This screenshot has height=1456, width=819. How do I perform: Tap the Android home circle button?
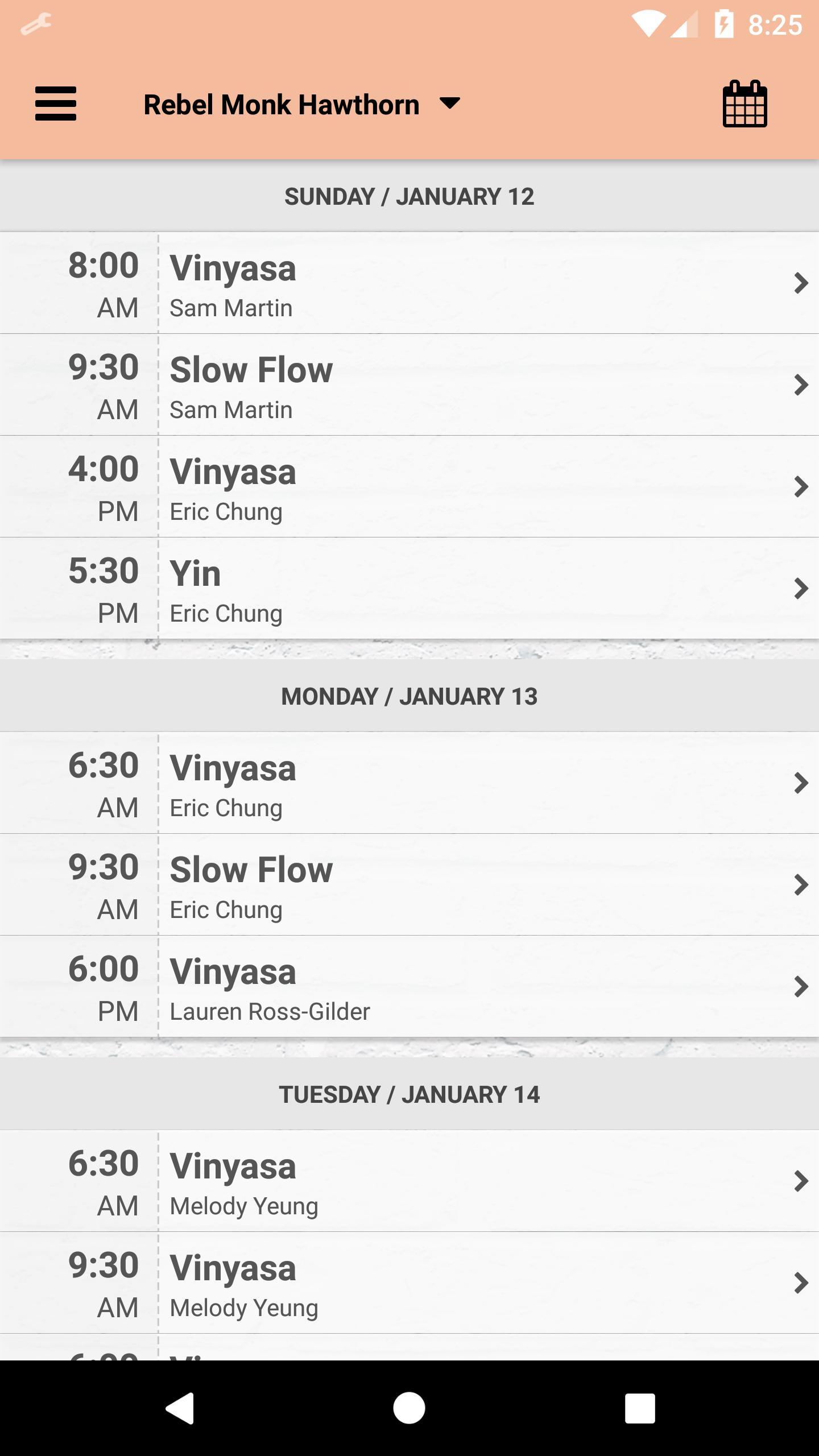(x=409, y=1408)
